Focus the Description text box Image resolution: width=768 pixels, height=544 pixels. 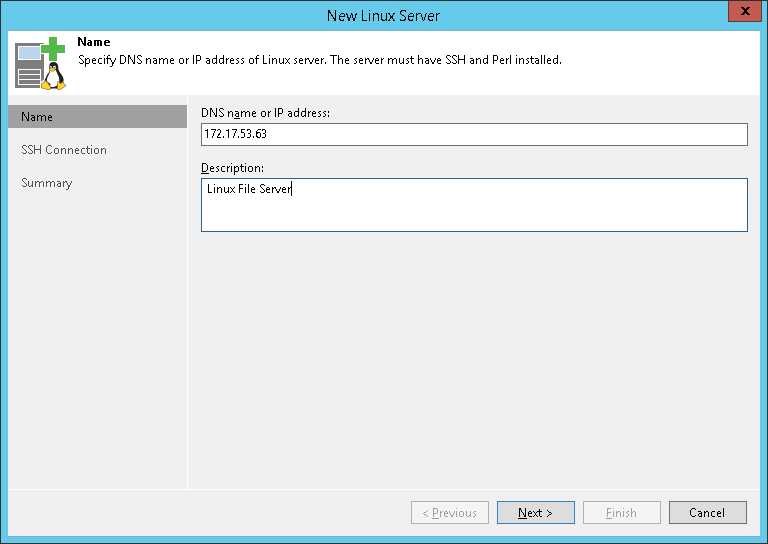[x=473, y=205]
